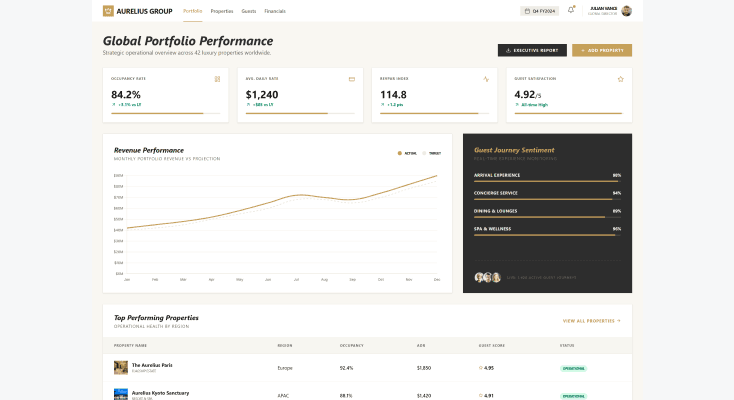Viewport: 734px width, 400px height.
Task: Click the Avg. Daily Rate progress bar
Action: (300, 113)
